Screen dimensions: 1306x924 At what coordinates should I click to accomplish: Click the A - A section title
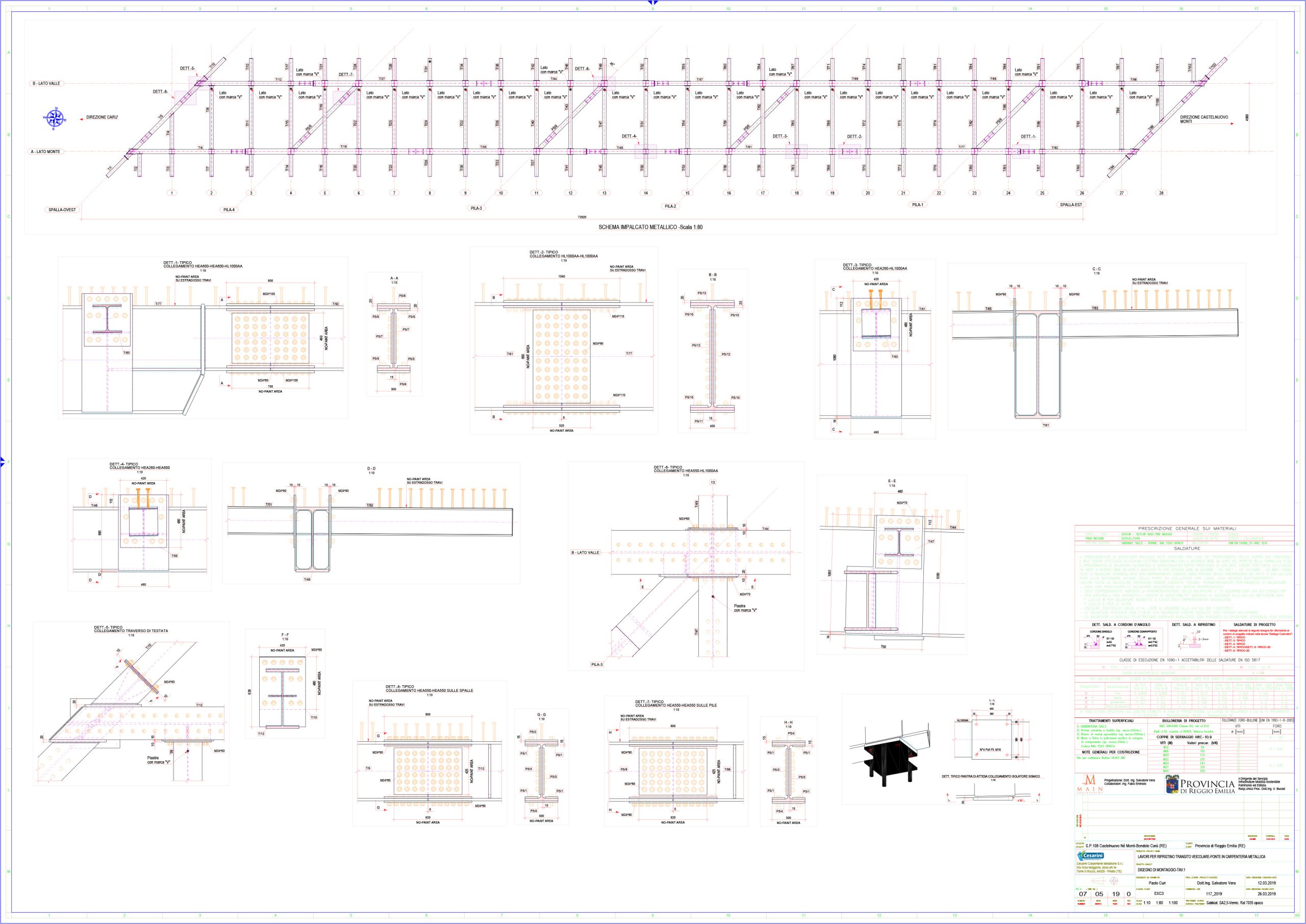coord(394,279)
